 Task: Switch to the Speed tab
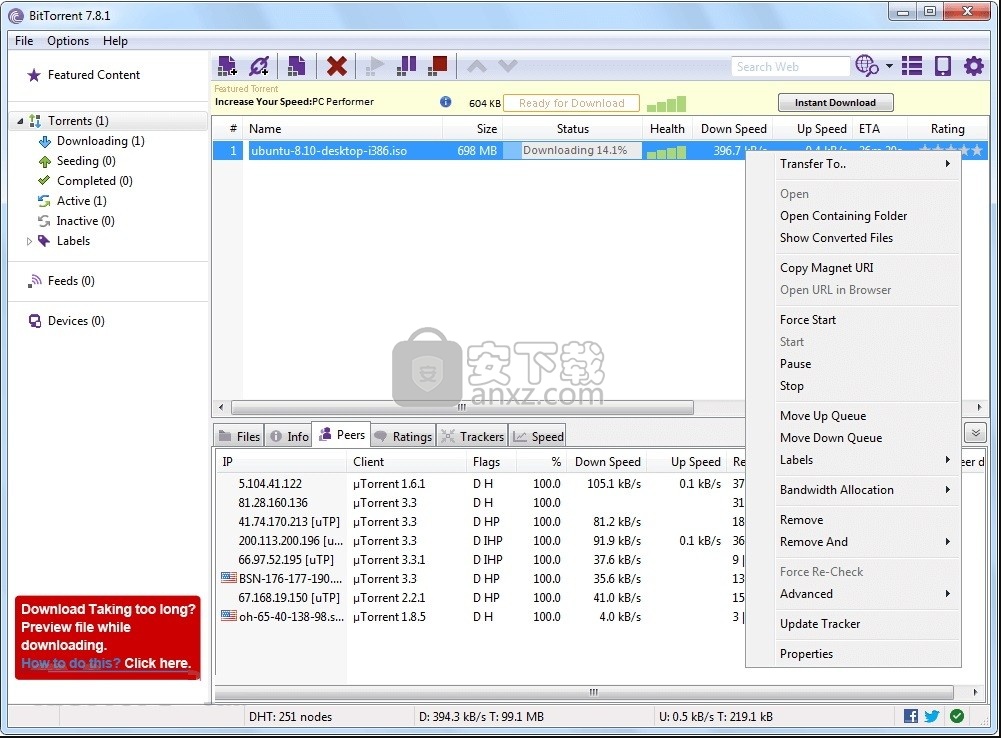pyautogui.click(x=538, y=437)
